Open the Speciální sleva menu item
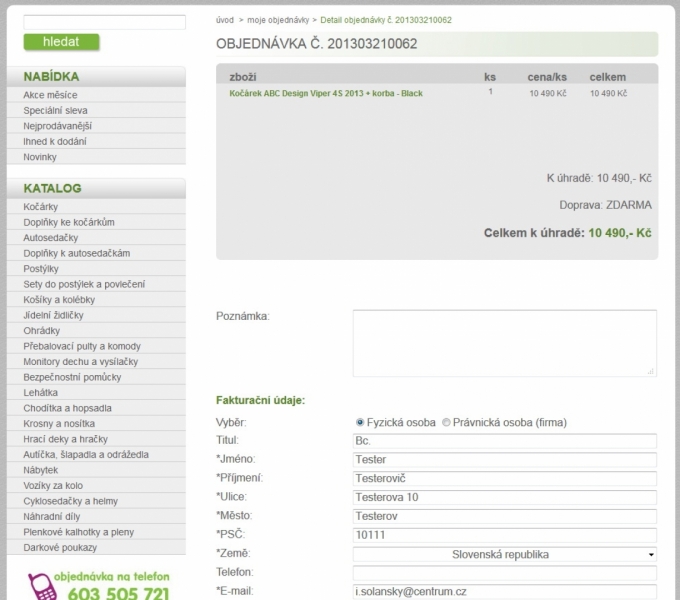The width and height of the screenshot is (680, 600). [x=56, y=111]
